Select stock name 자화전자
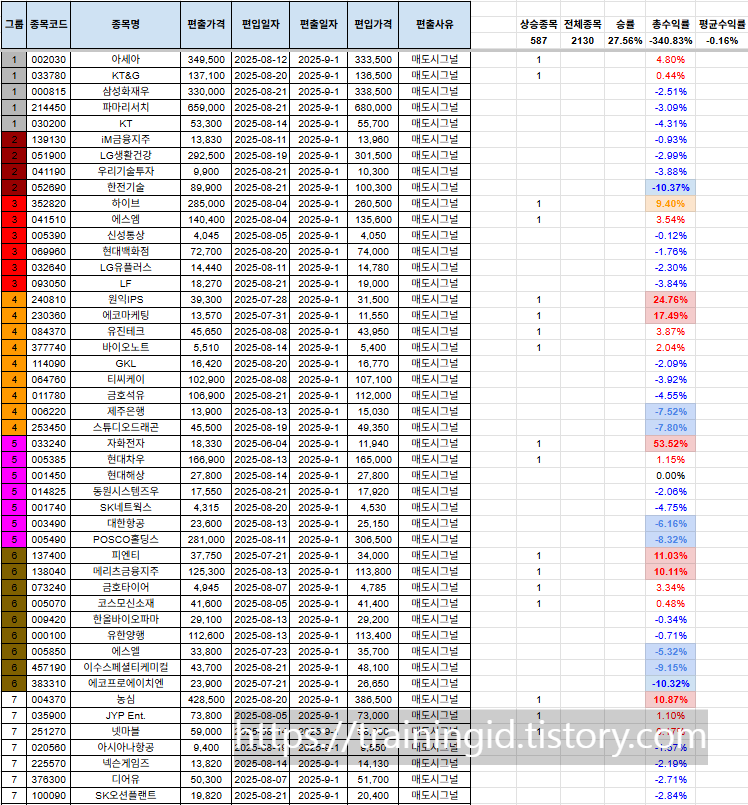This screenshot has width=748, height=805. (x=125, y=444)
